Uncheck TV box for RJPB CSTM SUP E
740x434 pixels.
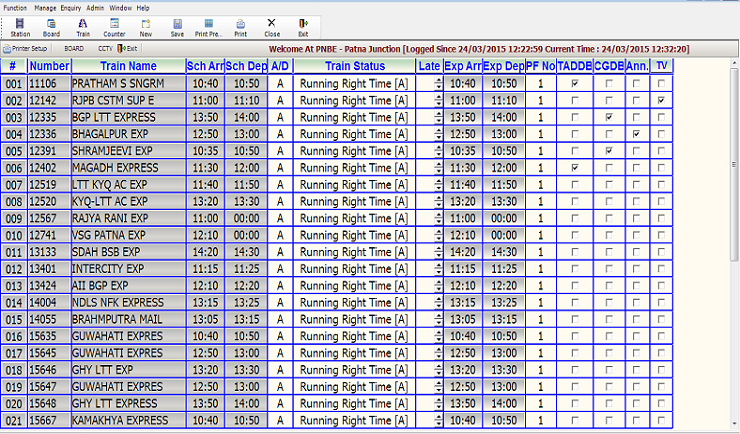click(x=662, y=101)
